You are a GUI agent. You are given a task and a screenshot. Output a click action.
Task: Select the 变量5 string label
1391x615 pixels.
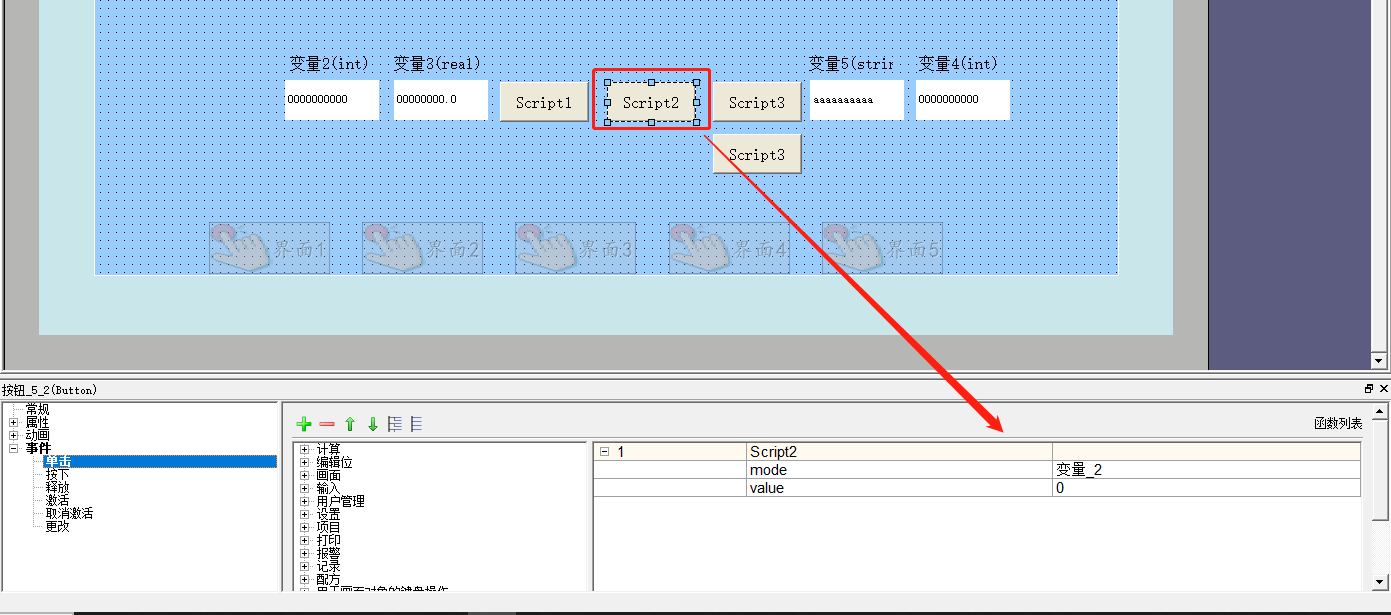pyautogui.click(x=851, y=63)
